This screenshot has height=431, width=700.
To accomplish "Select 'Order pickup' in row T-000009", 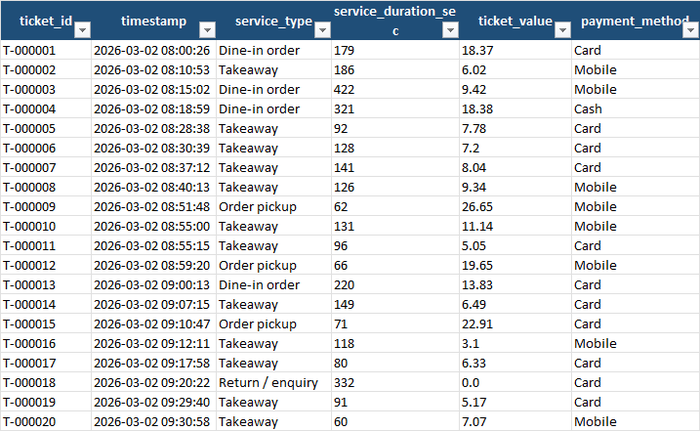I will tap(274, 207).
